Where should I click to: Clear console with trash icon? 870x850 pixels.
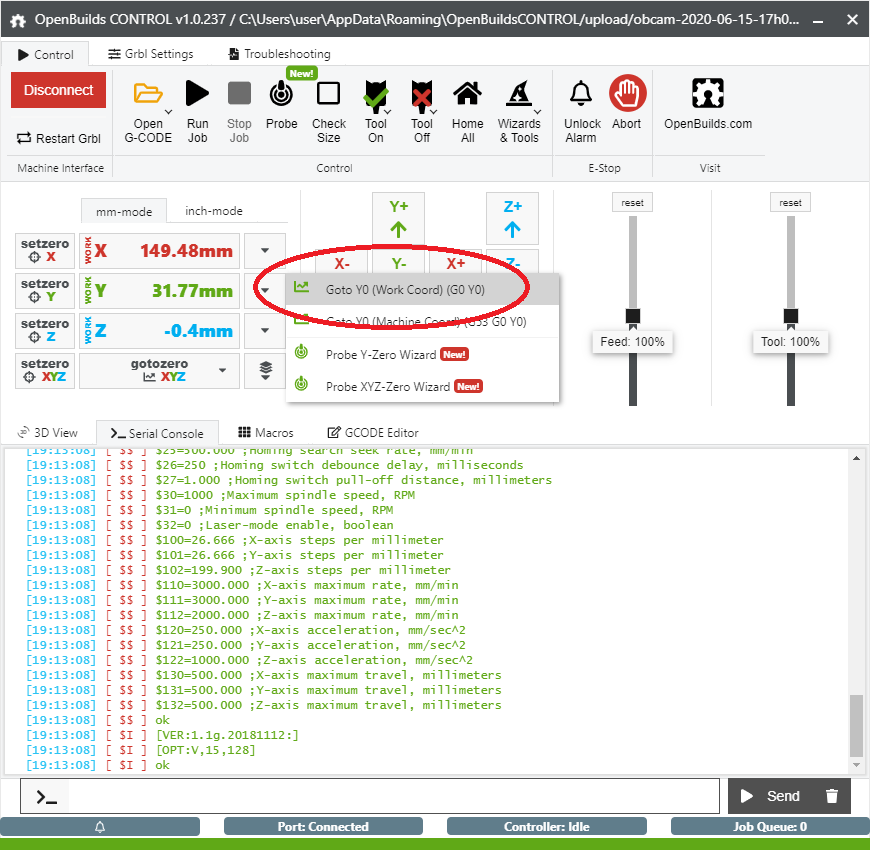[832, 796]
